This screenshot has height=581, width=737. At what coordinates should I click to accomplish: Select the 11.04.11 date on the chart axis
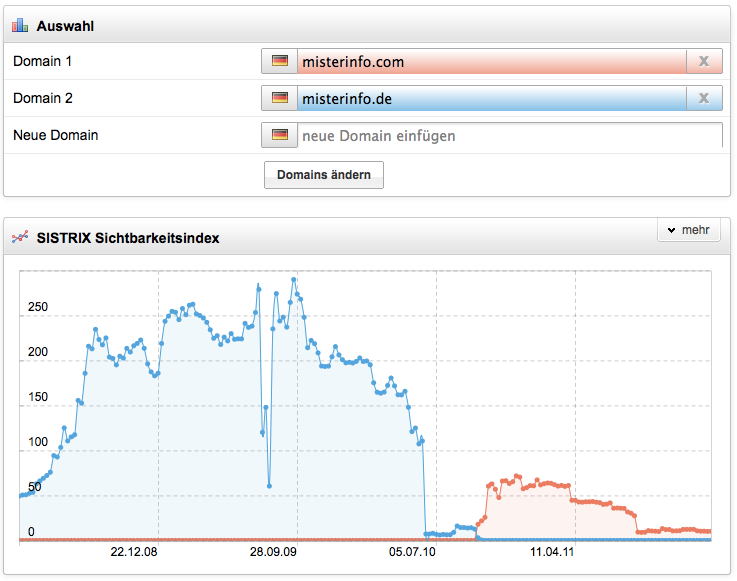(551, 551)
